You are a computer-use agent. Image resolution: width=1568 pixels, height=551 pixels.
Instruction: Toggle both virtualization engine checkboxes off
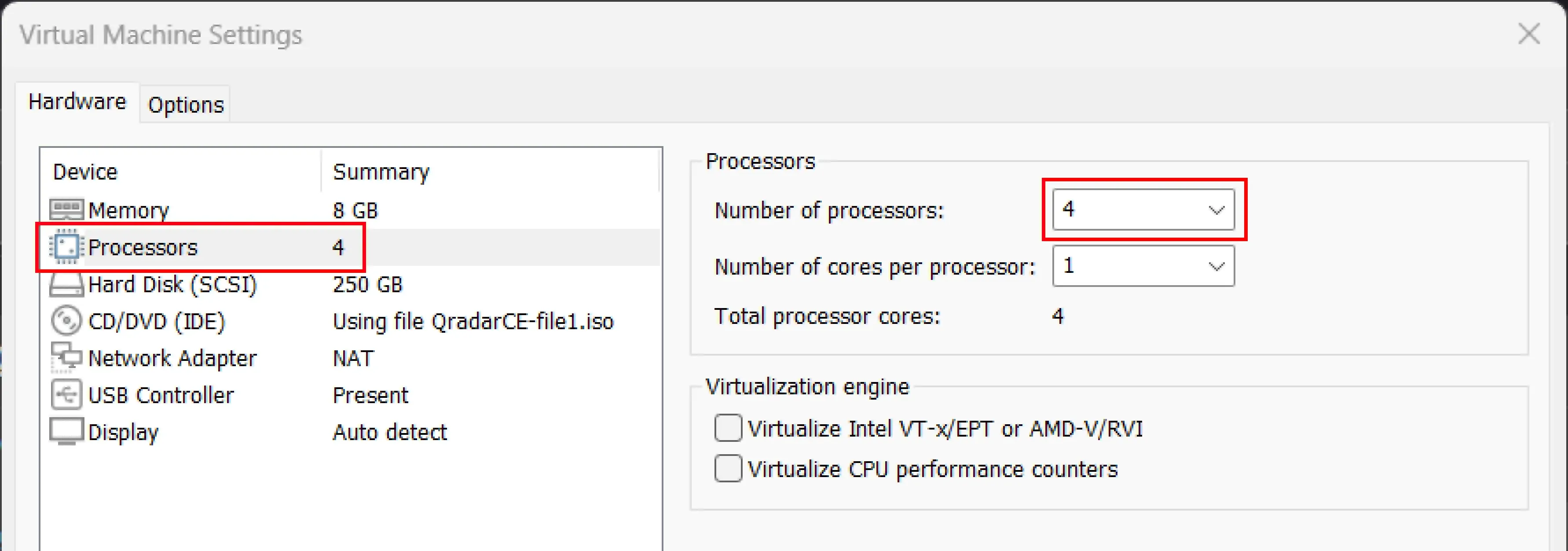(x=728, y=428)
